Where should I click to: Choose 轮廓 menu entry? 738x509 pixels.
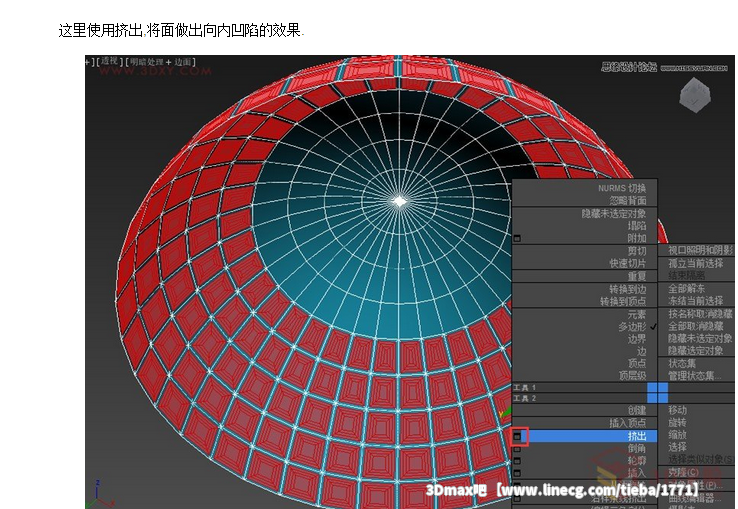tap(637, 461)
